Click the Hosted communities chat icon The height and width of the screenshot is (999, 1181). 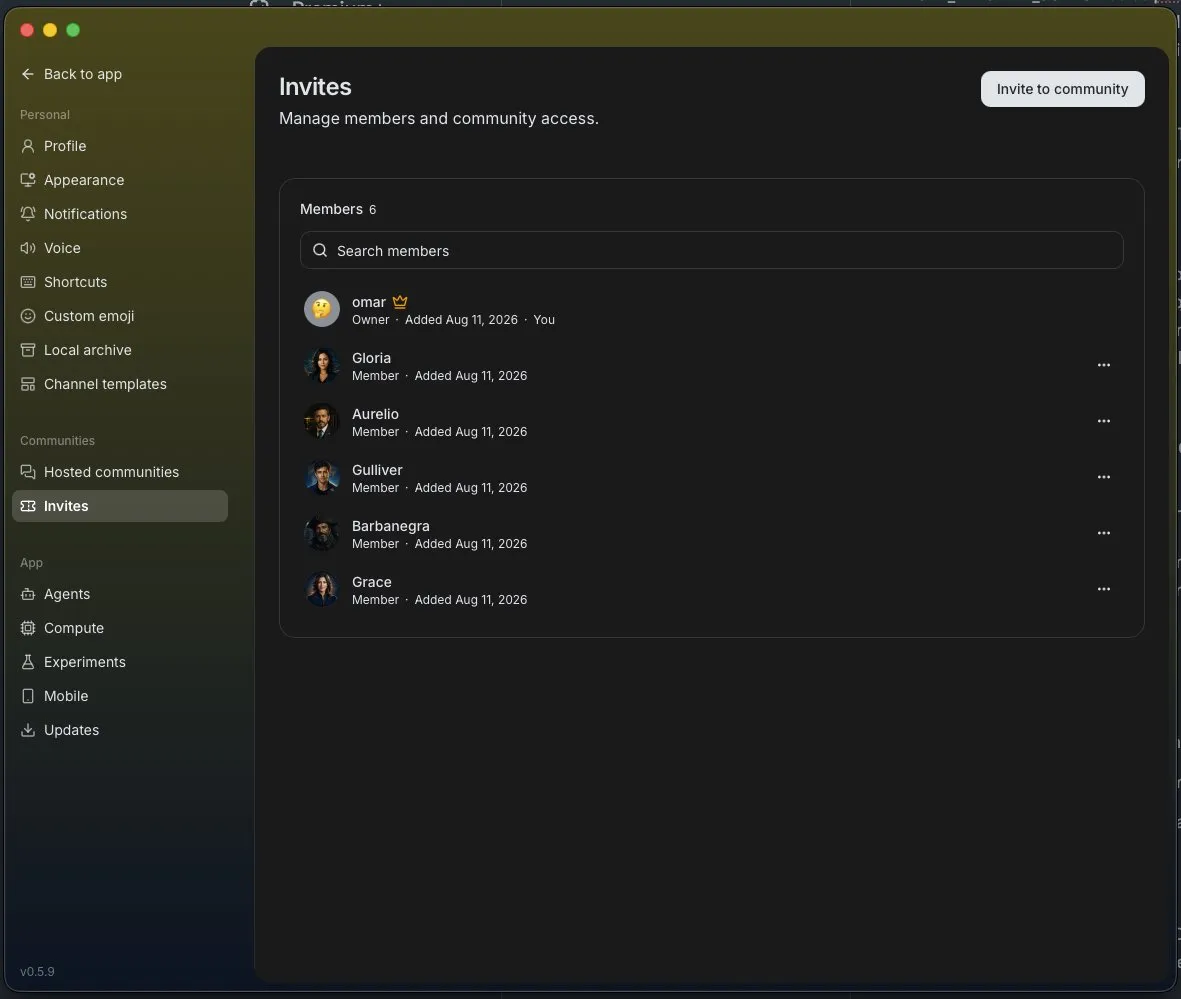[x=28, y=472]
